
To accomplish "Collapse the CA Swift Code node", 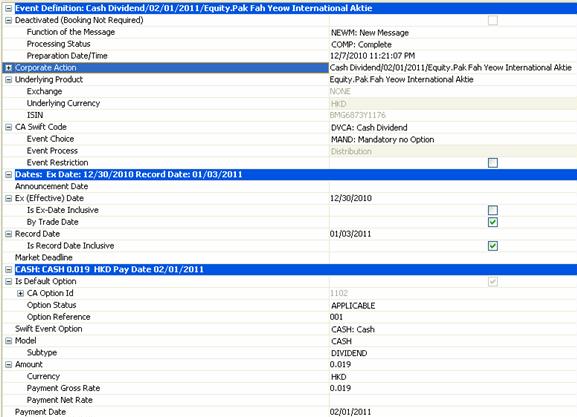I will click(x=8, y=127).
